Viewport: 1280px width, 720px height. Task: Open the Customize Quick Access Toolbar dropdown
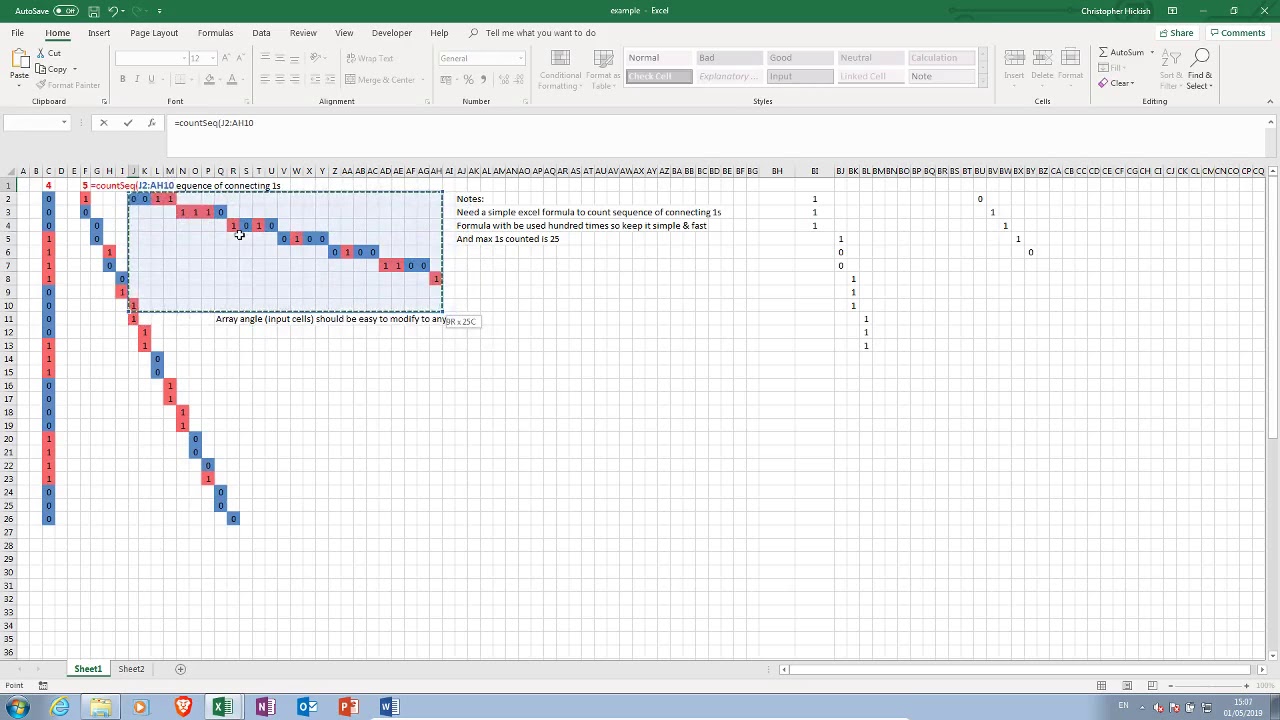point(160,11)
